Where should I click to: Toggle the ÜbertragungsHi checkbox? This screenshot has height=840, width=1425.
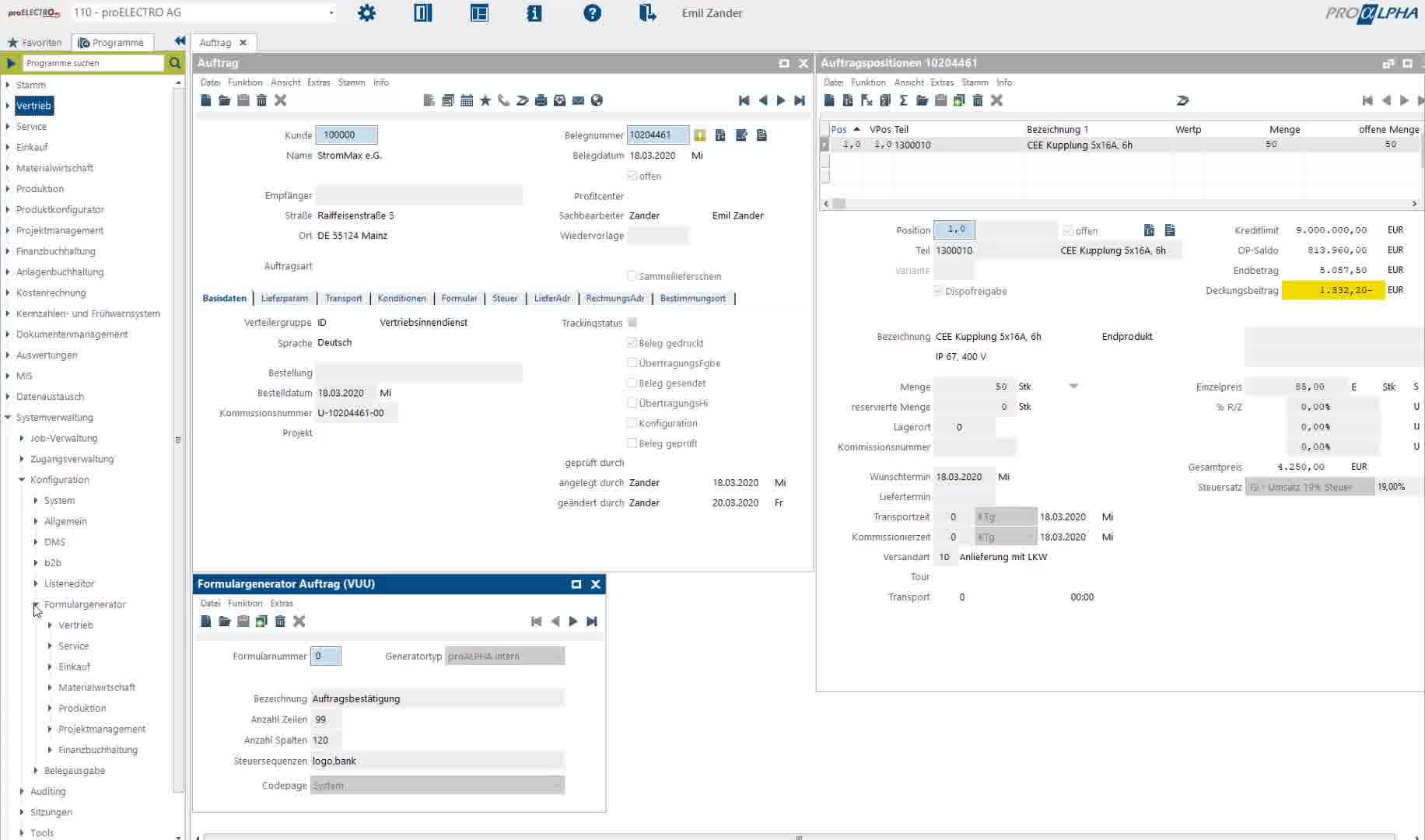tap(632, 403)
